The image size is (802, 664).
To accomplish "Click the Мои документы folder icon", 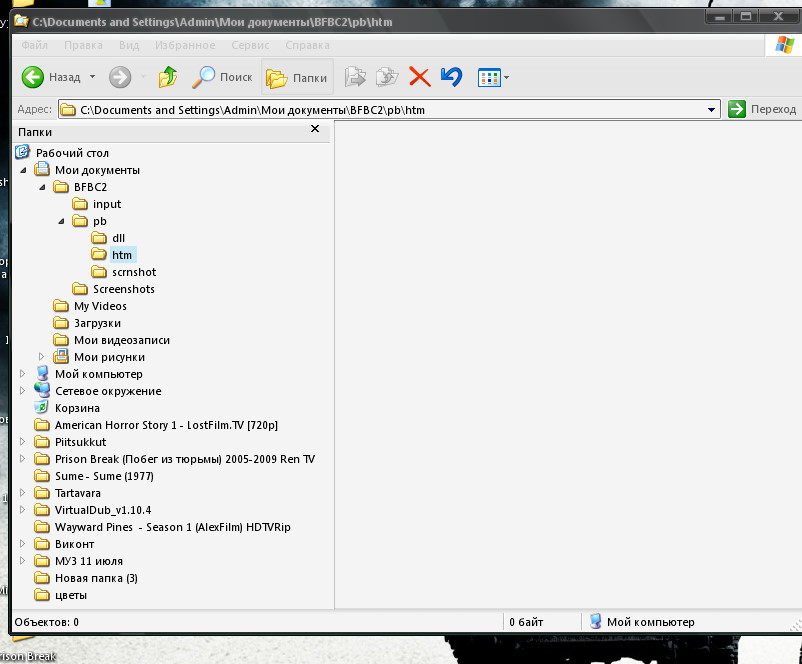I will coord(41,169).
